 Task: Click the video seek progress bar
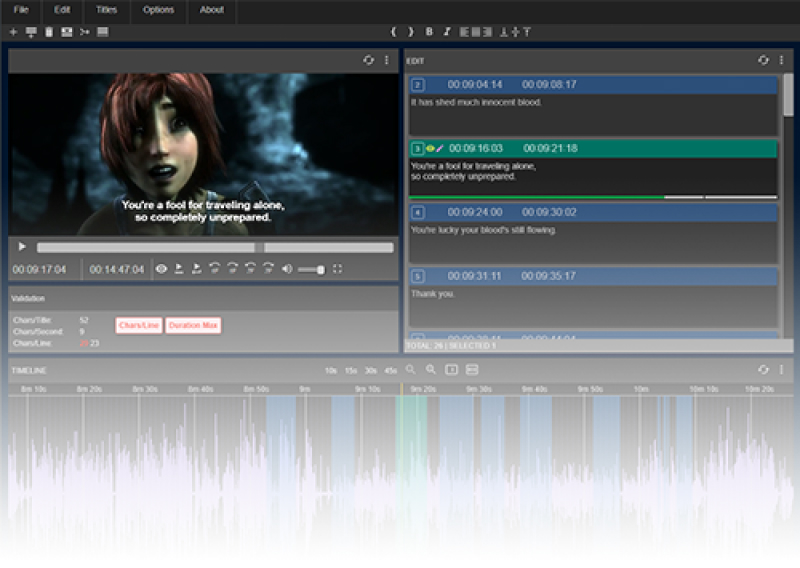(x=215, y=248)
